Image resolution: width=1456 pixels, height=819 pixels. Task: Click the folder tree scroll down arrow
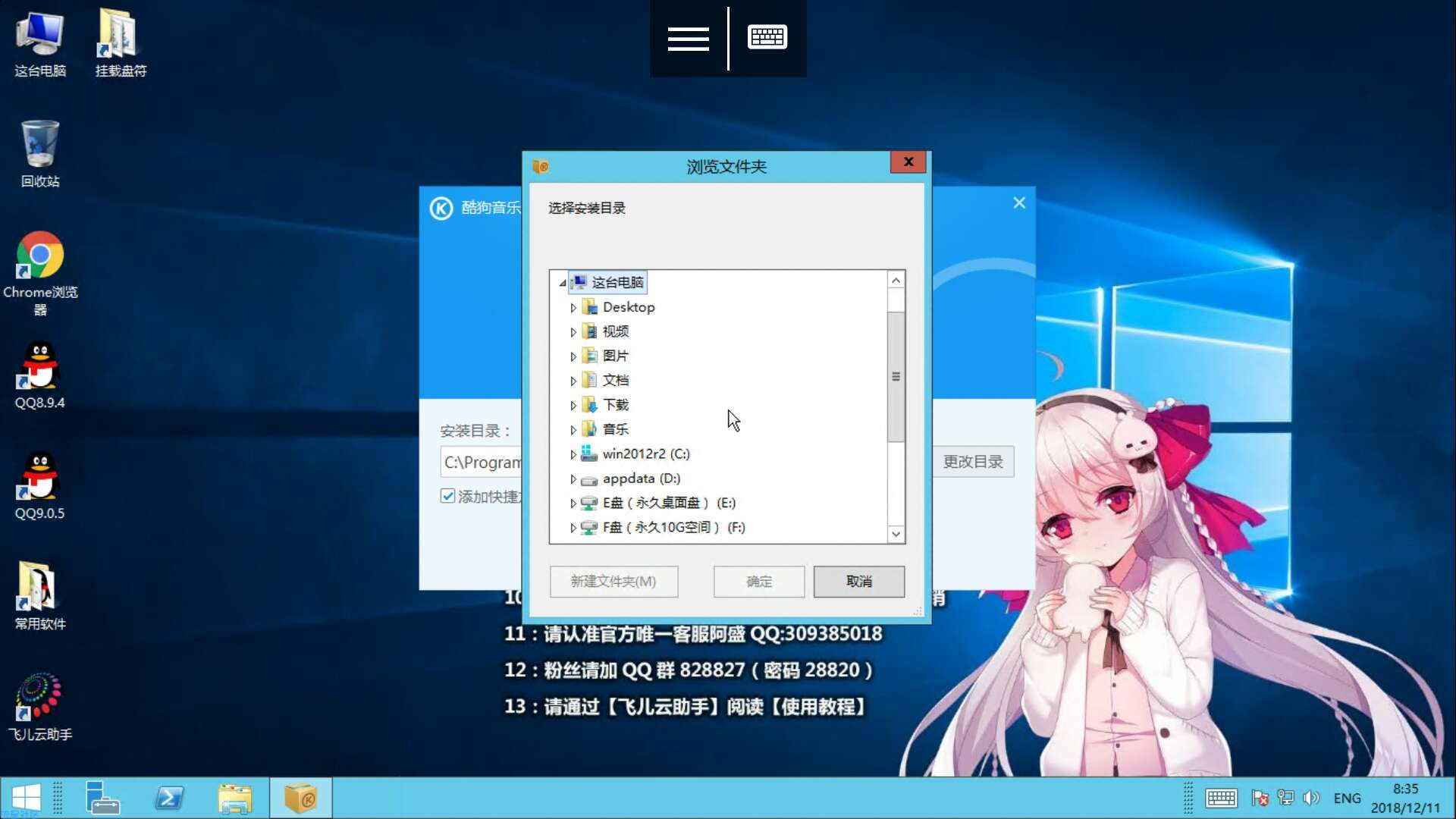click(x=896, y=534)
